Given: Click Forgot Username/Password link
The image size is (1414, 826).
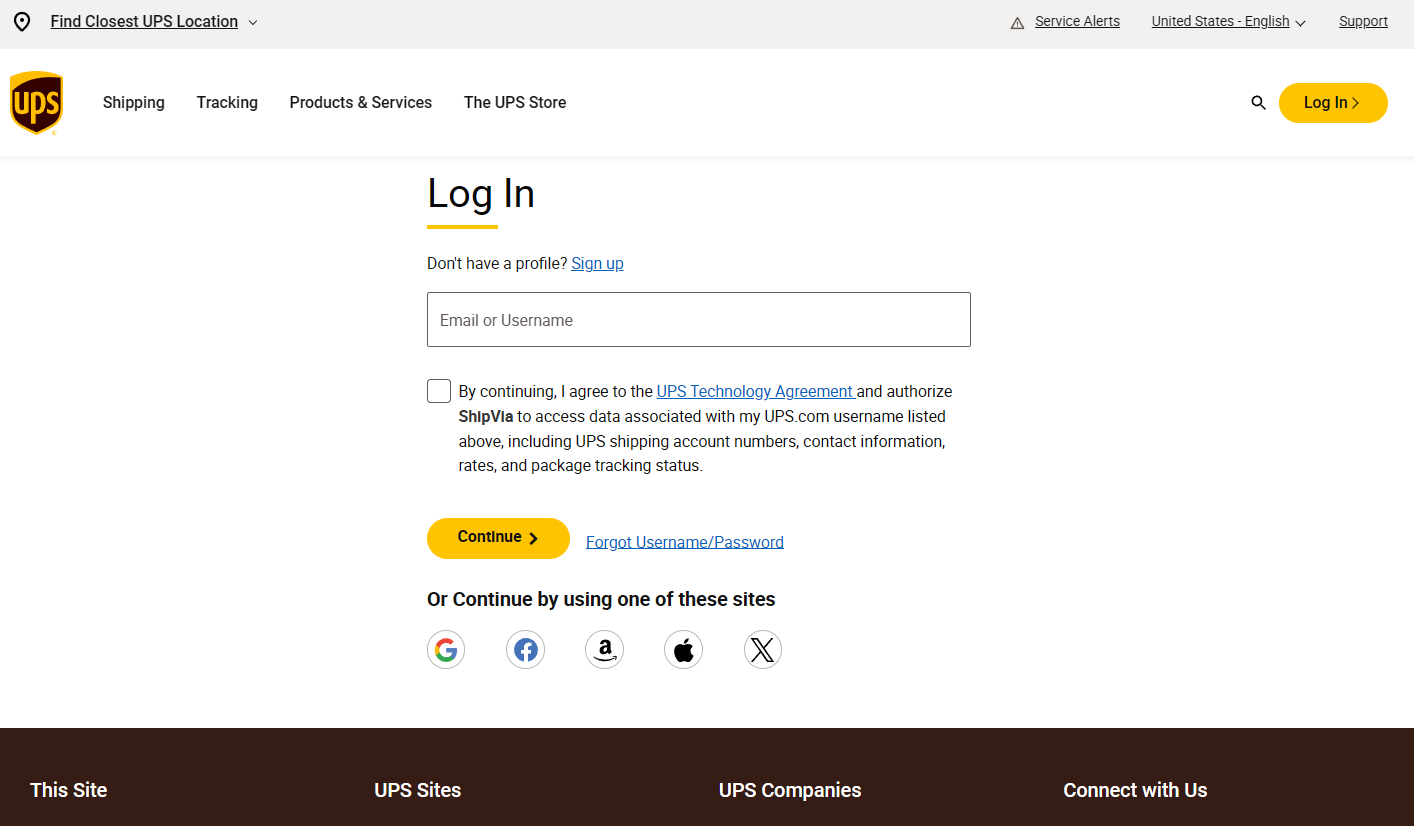Looking at the screenshot, I should (x=685, y=542).
